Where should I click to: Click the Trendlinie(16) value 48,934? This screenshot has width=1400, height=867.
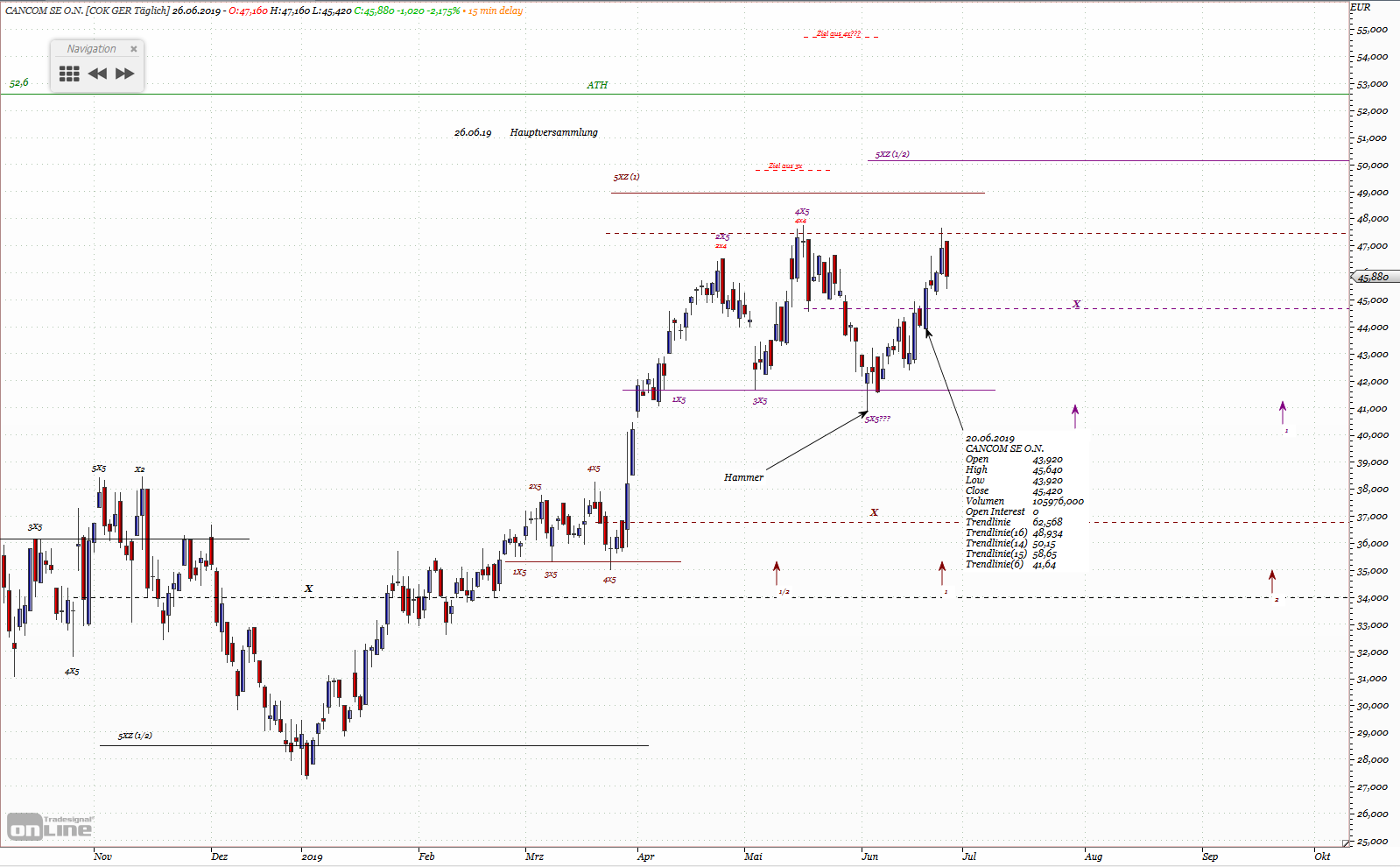[x=1047, y=532]
